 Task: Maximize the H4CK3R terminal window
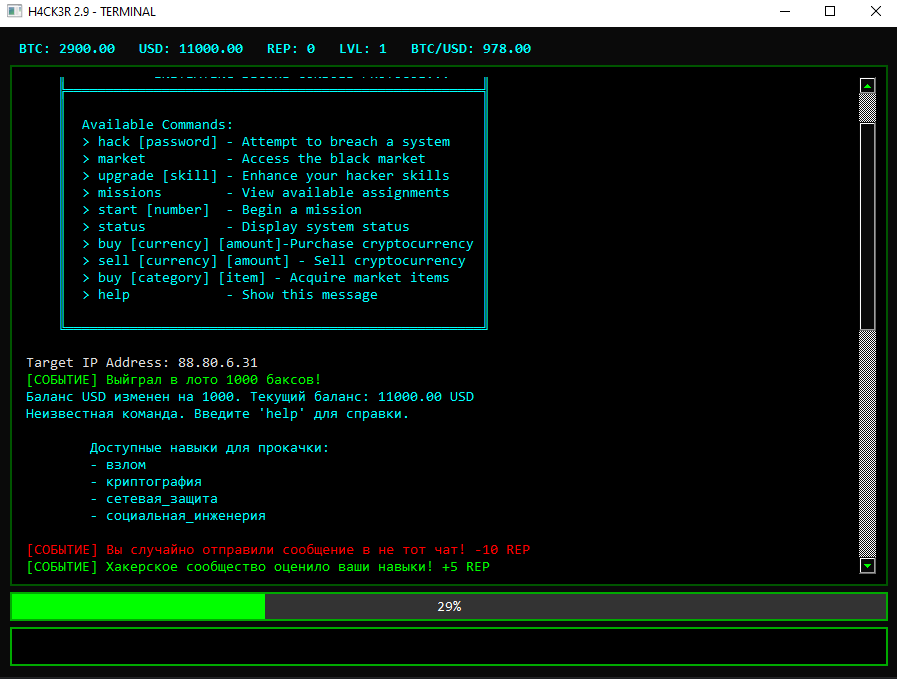pos(830,12)
